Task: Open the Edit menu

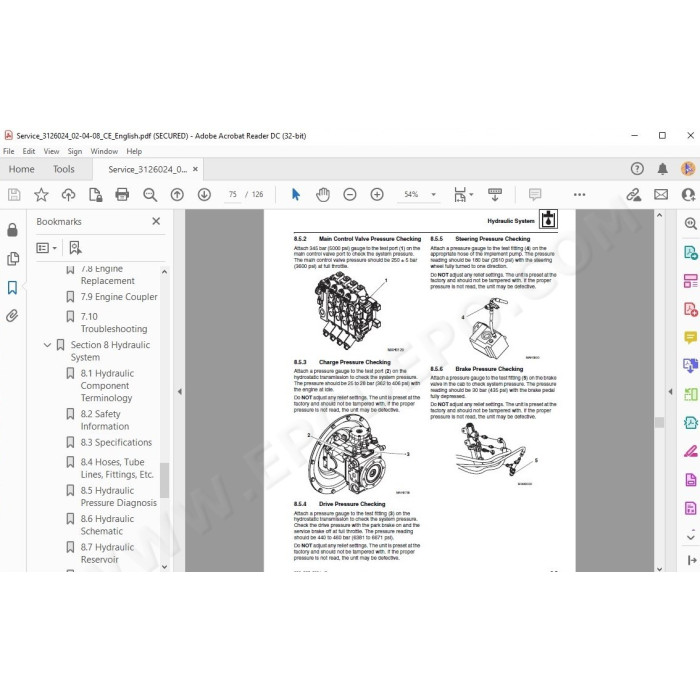Action: point(29,151)
